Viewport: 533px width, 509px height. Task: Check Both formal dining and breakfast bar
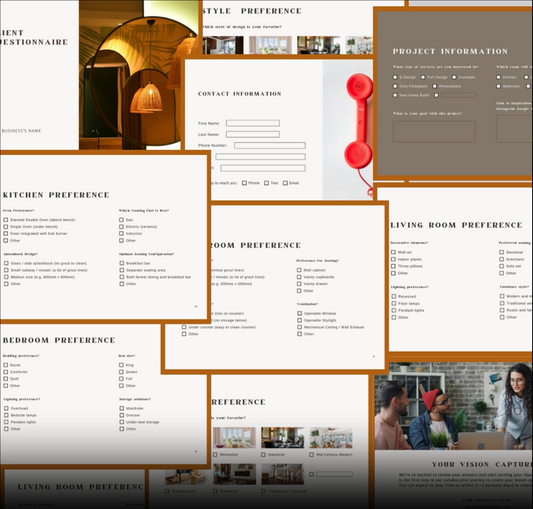122,277
